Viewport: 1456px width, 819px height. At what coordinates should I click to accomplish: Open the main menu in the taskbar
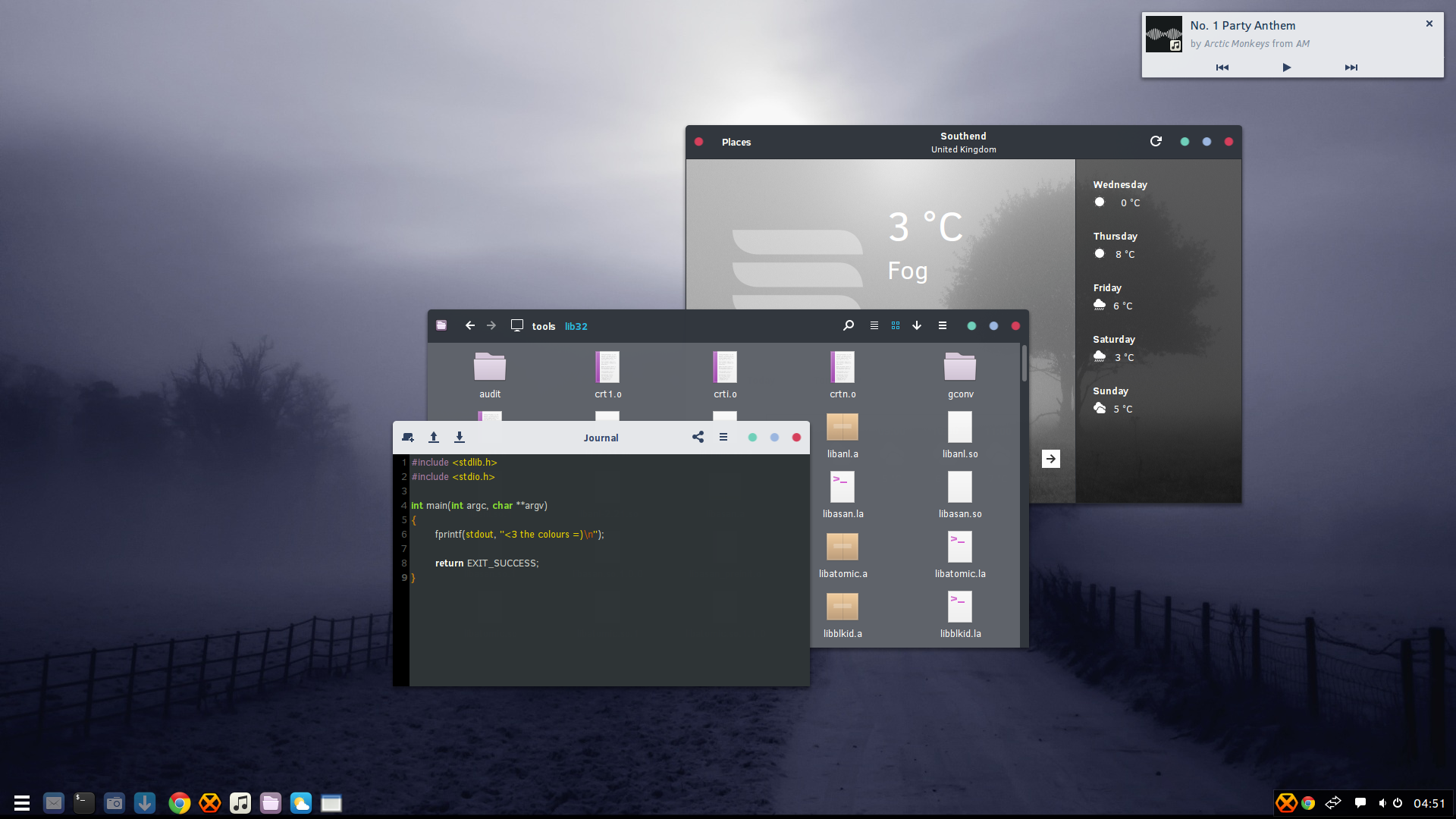pyautogui.click(x=22, y=803)
